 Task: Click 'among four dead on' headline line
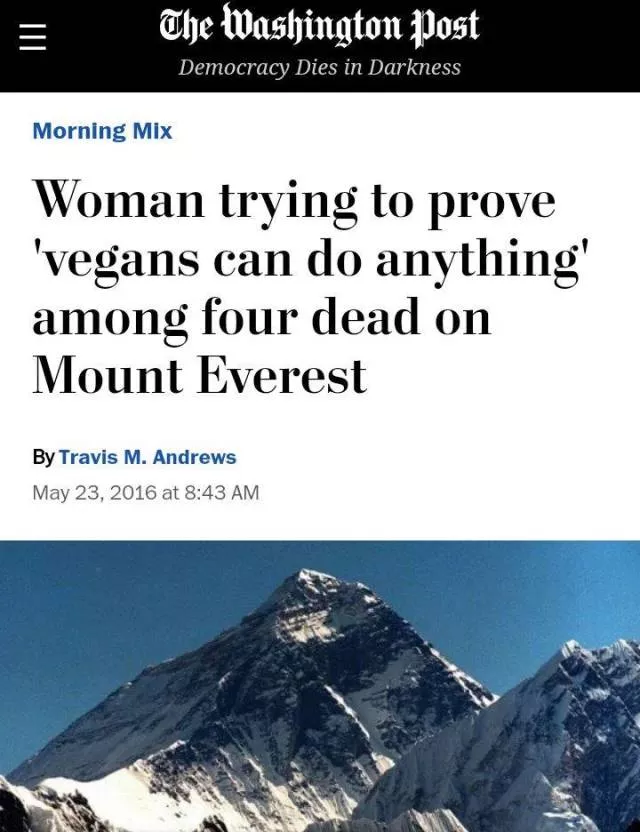coord(262,316)
